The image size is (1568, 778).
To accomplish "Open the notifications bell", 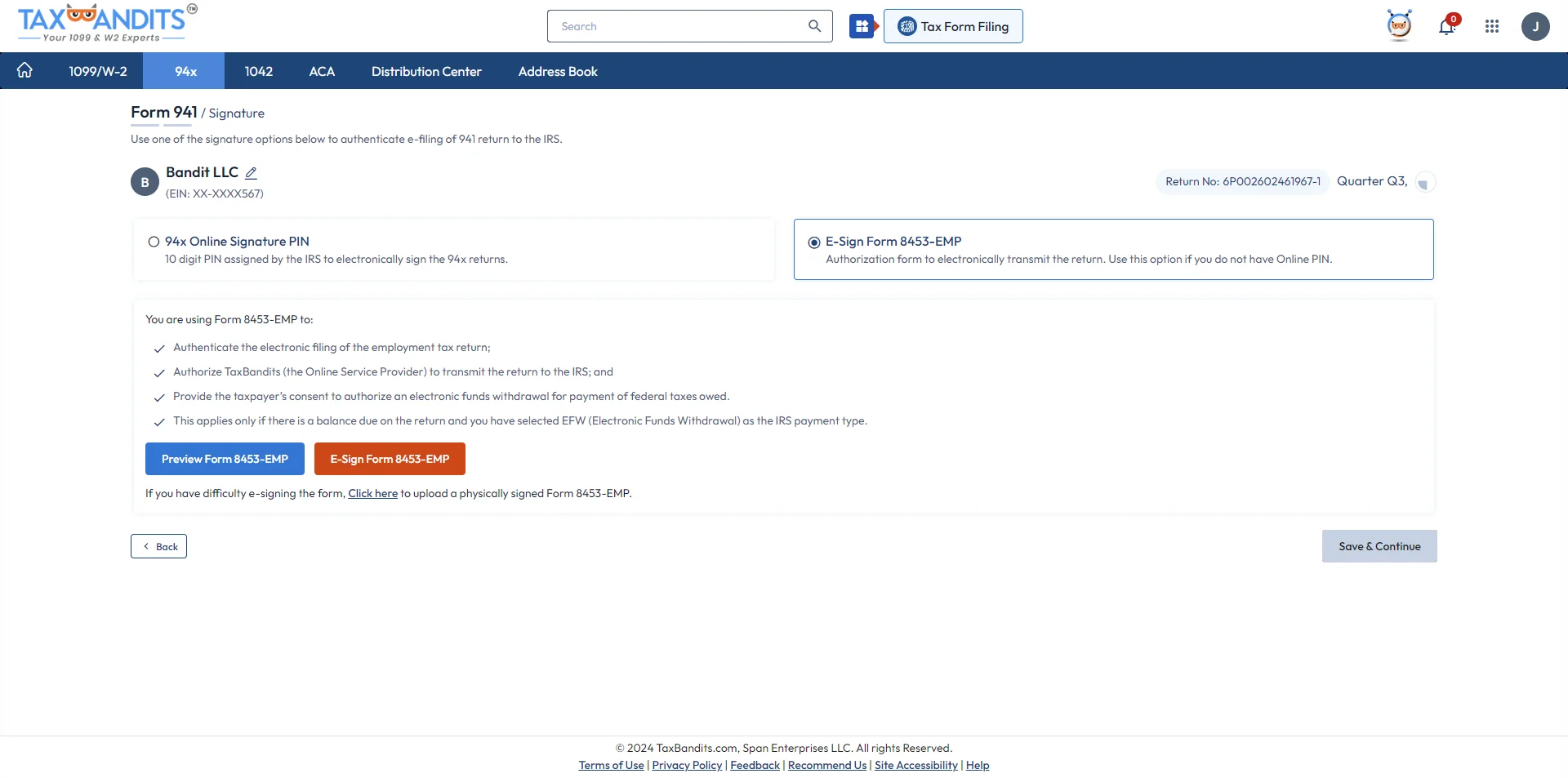I will (1447, 26).
